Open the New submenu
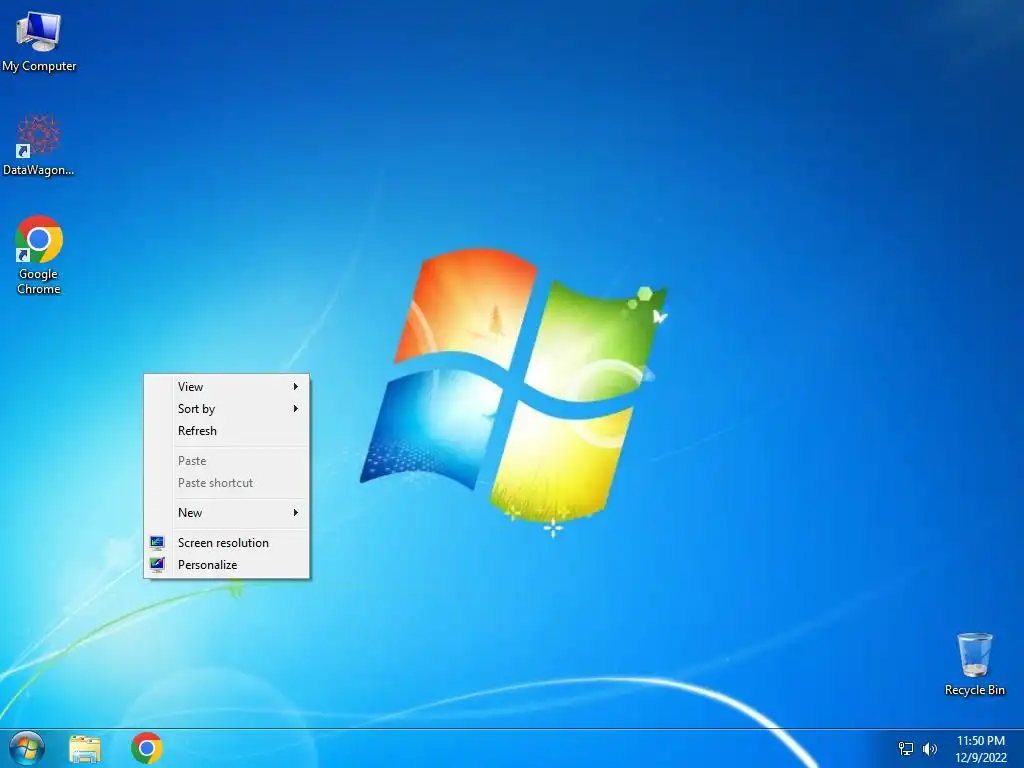This screenshot has height=768, width=1024. [227, 513]
